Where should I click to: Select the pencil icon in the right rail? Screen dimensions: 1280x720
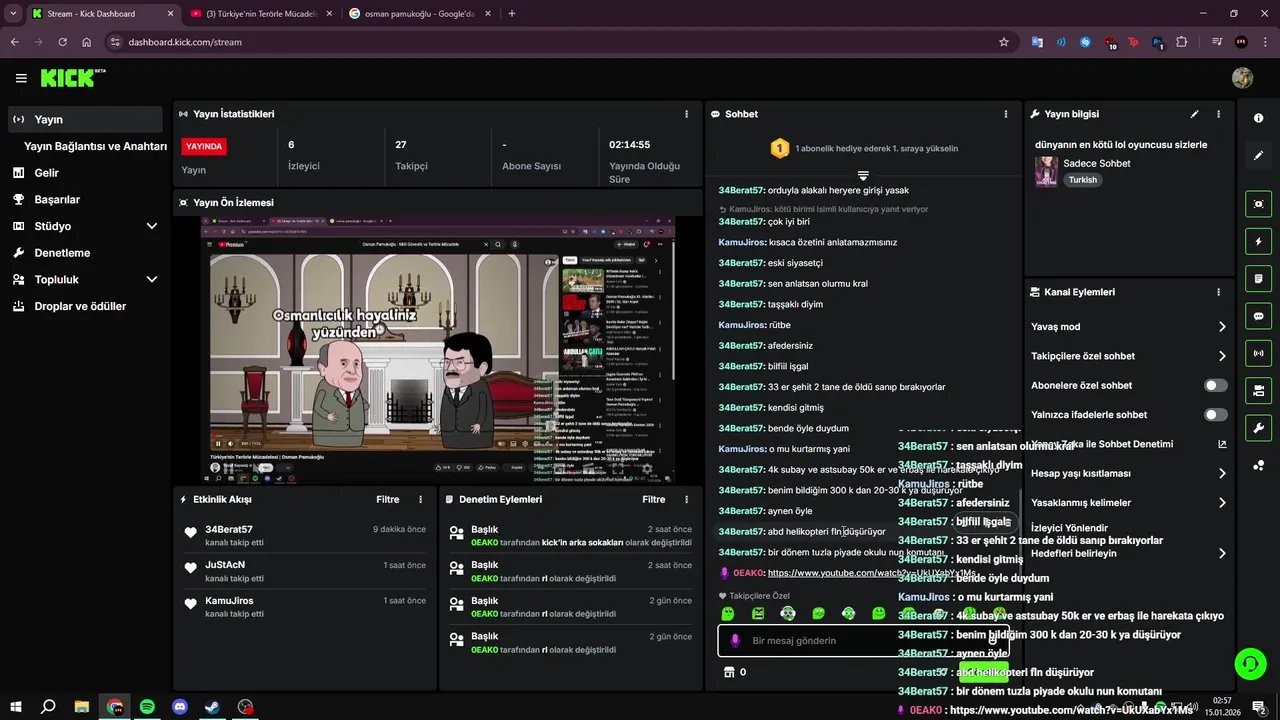1258,156
